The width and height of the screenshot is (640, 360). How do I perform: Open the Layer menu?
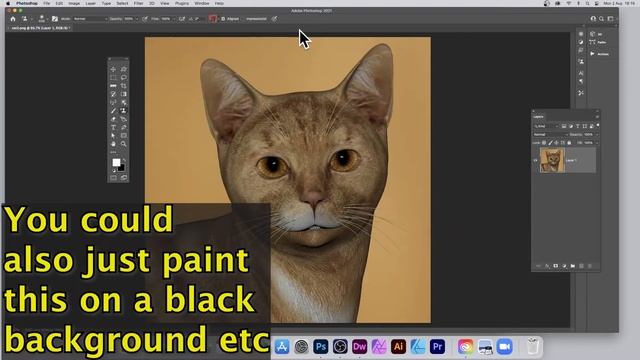tap(91, 3)
